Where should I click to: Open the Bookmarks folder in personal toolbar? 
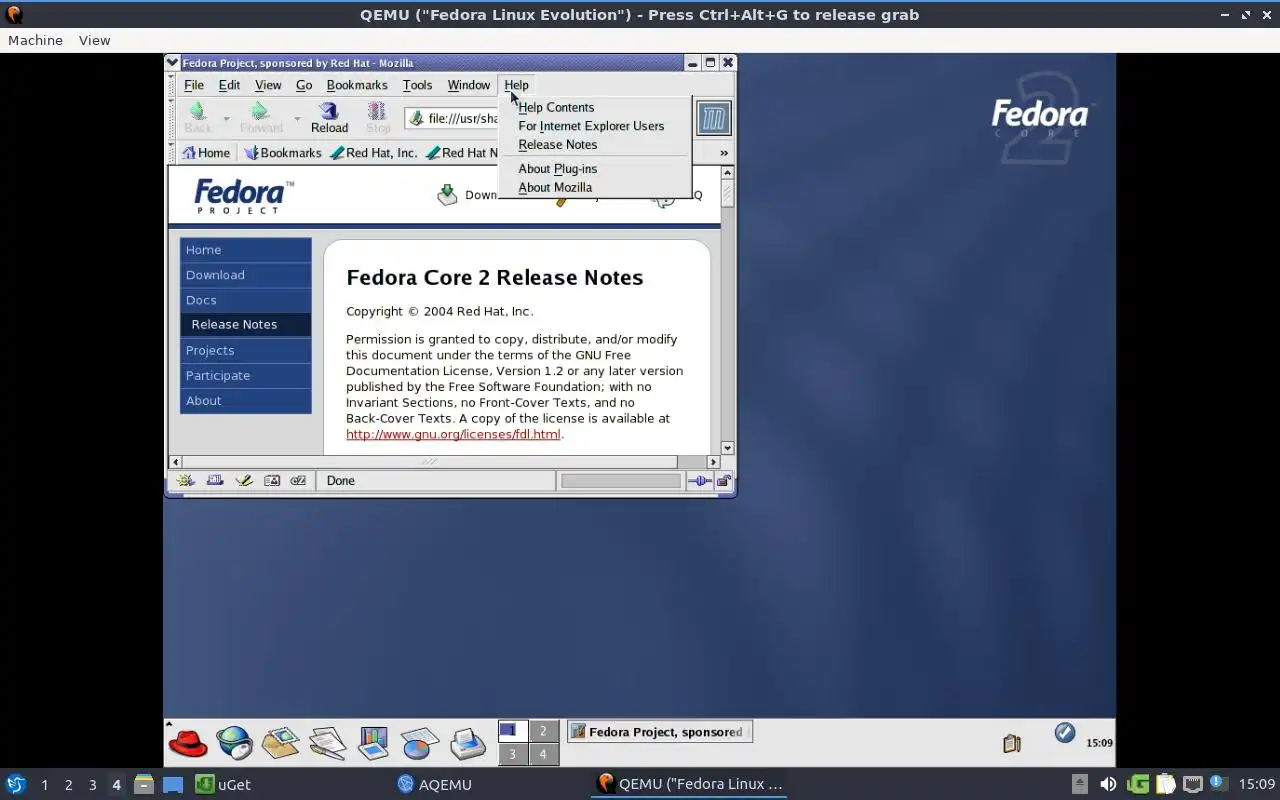[x=283, y=153]
